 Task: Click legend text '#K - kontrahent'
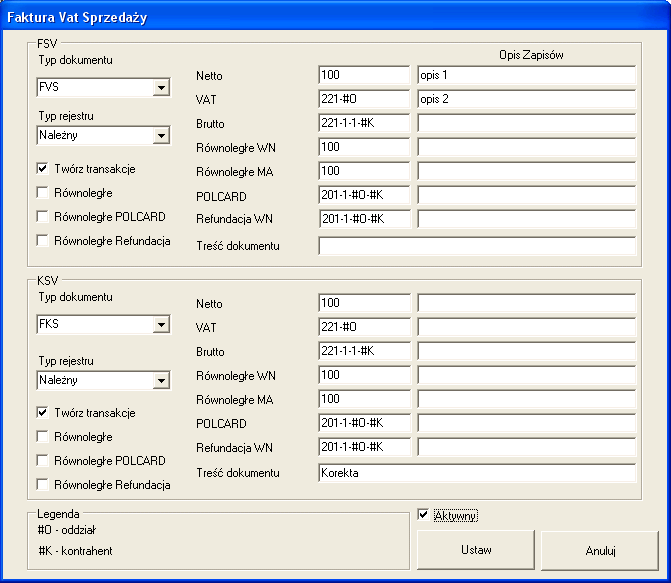[75, 551]
